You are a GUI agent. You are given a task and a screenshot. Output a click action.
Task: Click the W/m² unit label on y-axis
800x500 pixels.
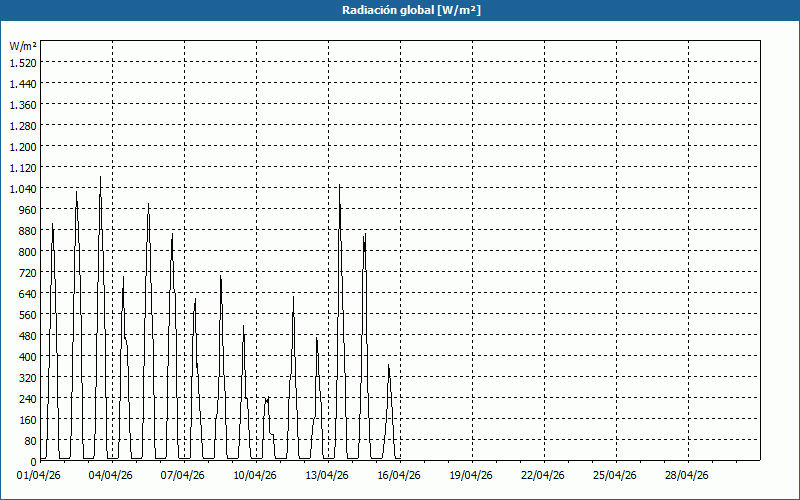tap(23, 46)
